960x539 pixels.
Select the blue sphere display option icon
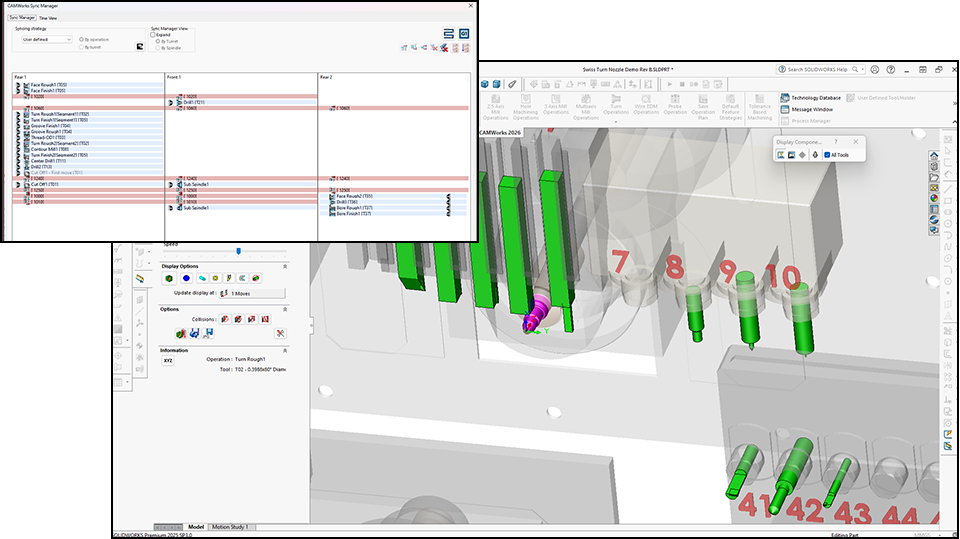[186, 278]
